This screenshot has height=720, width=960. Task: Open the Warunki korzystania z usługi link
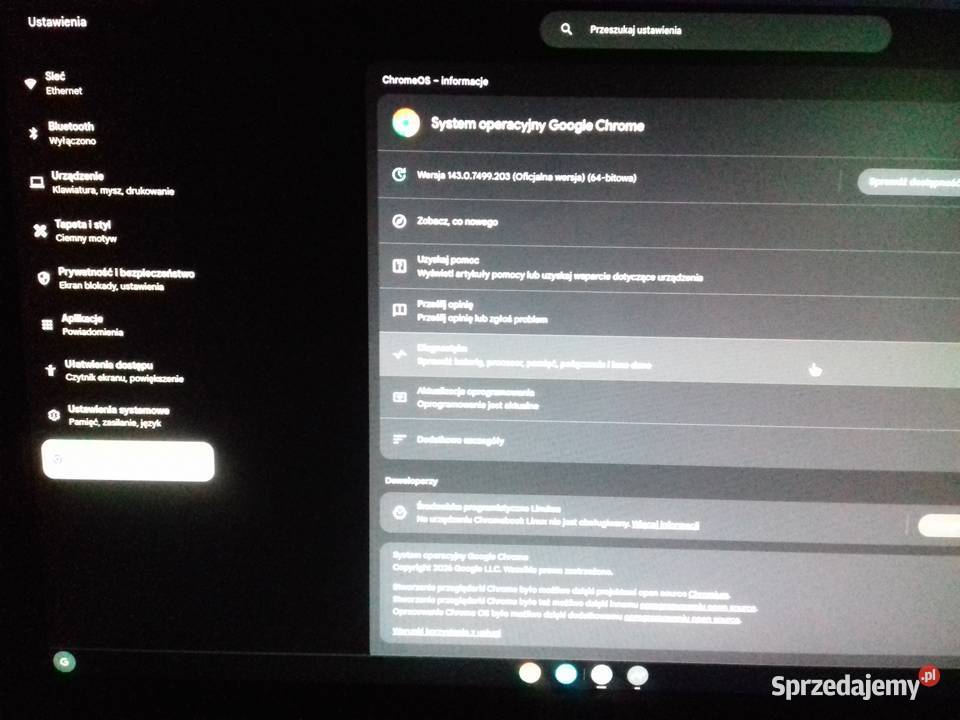pos(446,632)
